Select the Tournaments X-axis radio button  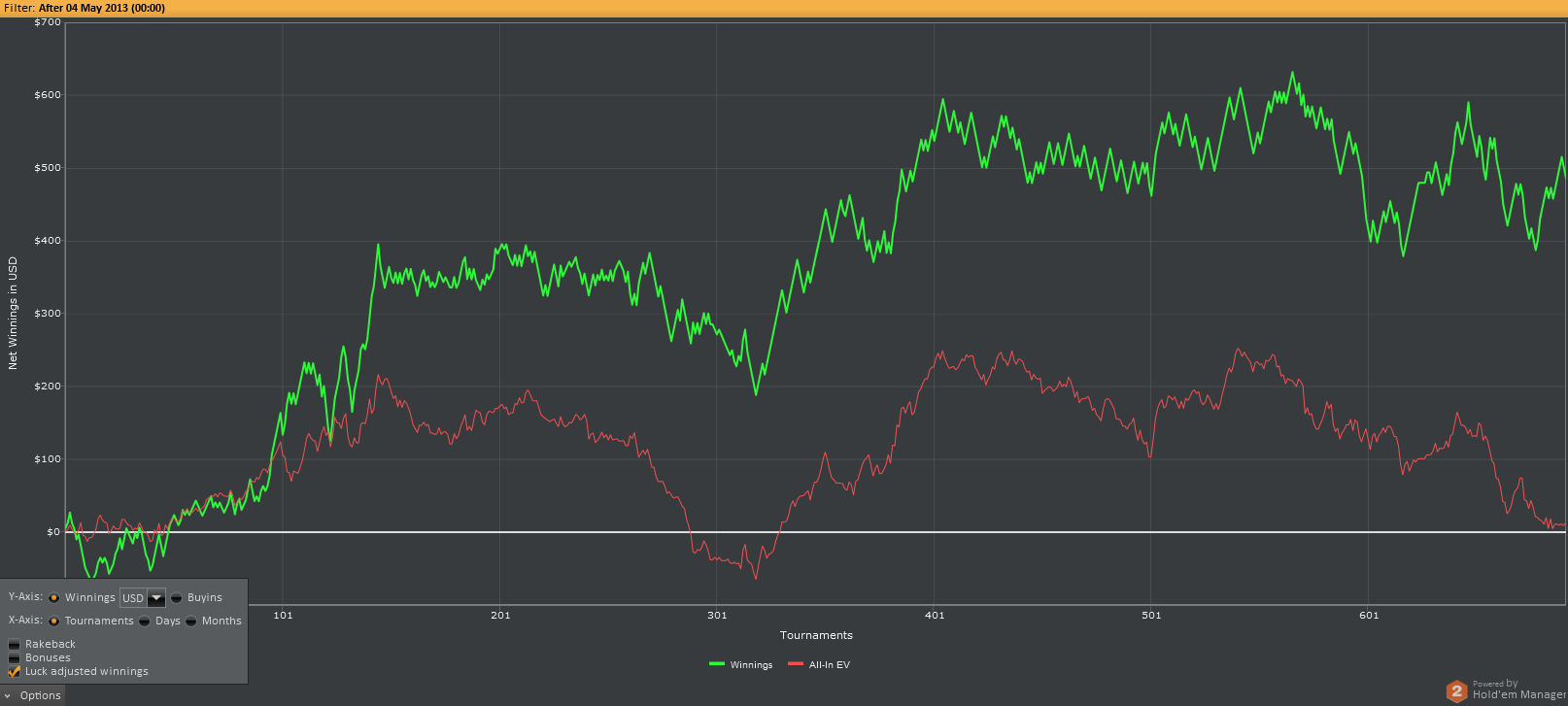(54, 622)
